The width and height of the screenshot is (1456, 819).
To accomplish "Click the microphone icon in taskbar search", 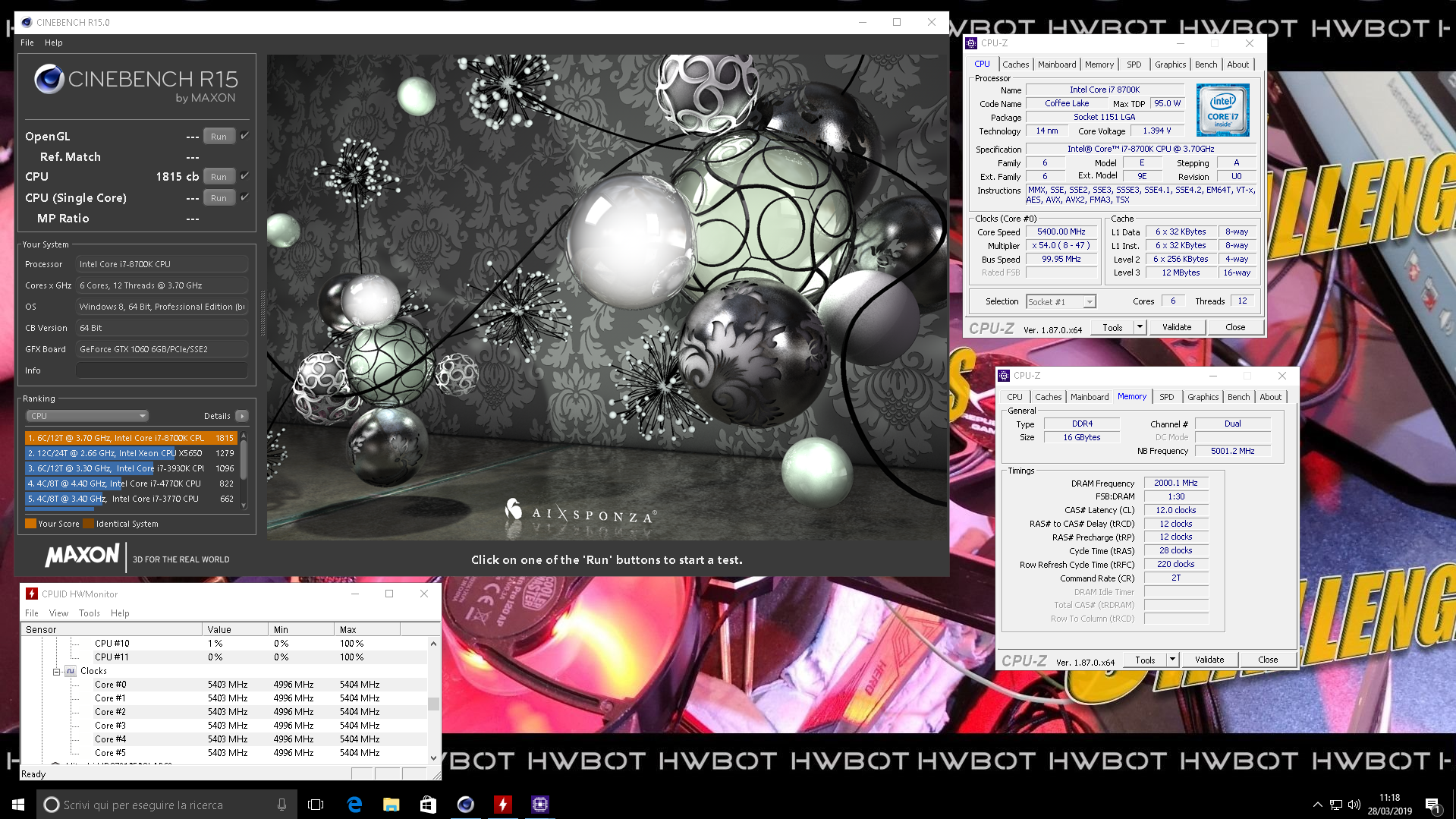I will click(x=281, y=805).
